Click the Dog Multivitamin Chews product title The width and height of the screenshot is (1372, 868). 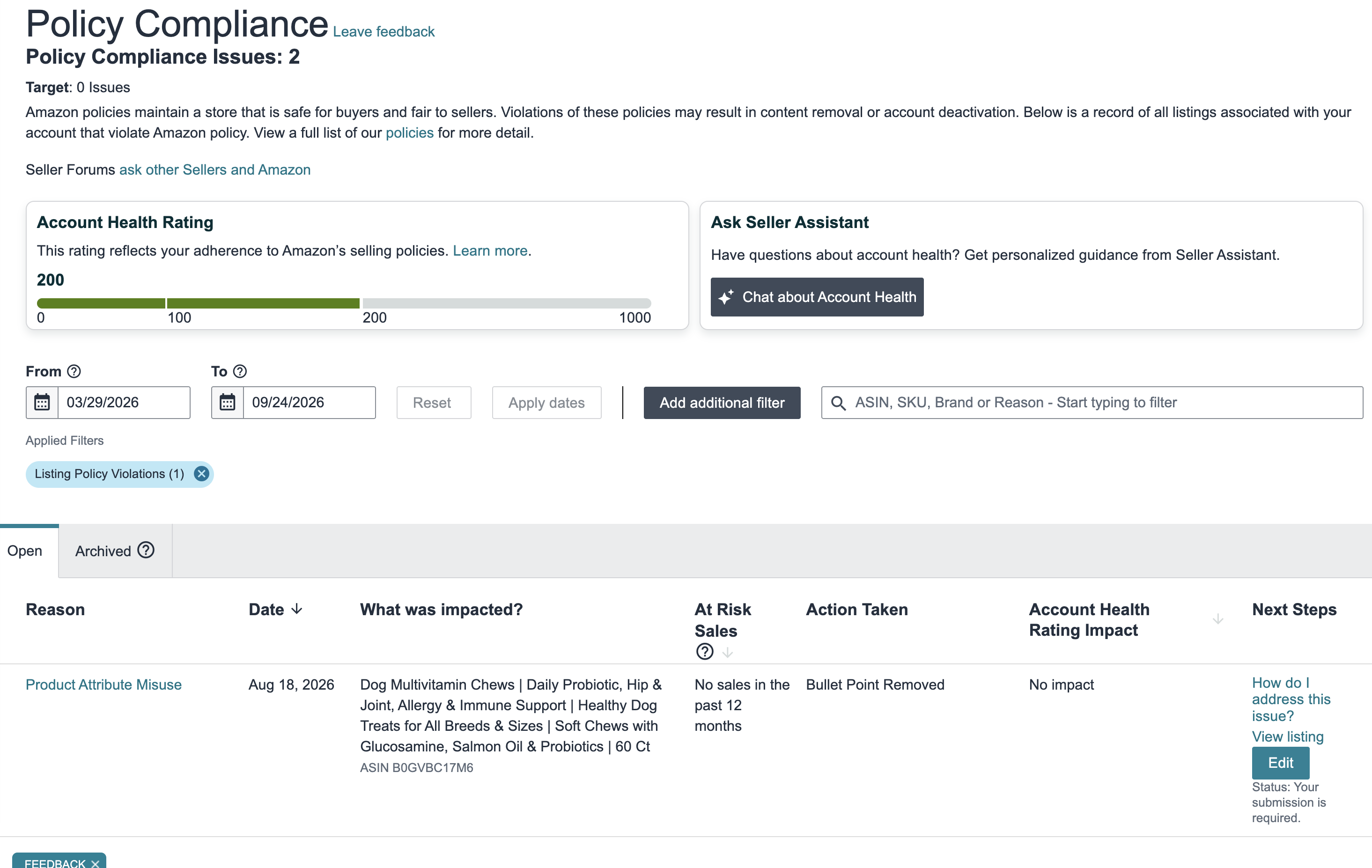click(510, 715)
